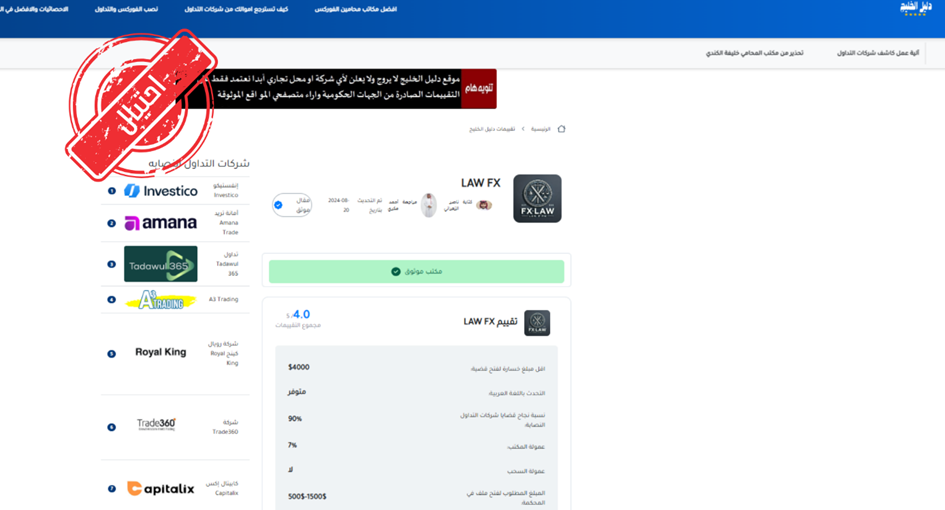Click number badge beside Trade360
The image size is (945, 510).
[x=111, y=427]
